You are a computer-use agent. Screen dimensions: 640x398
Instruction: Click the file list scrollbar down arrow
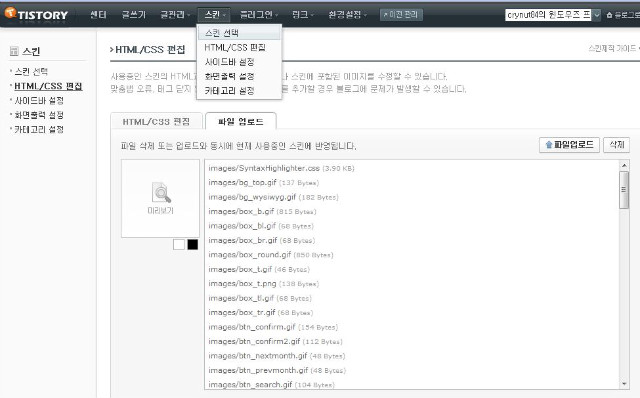[x=624, y=384]
